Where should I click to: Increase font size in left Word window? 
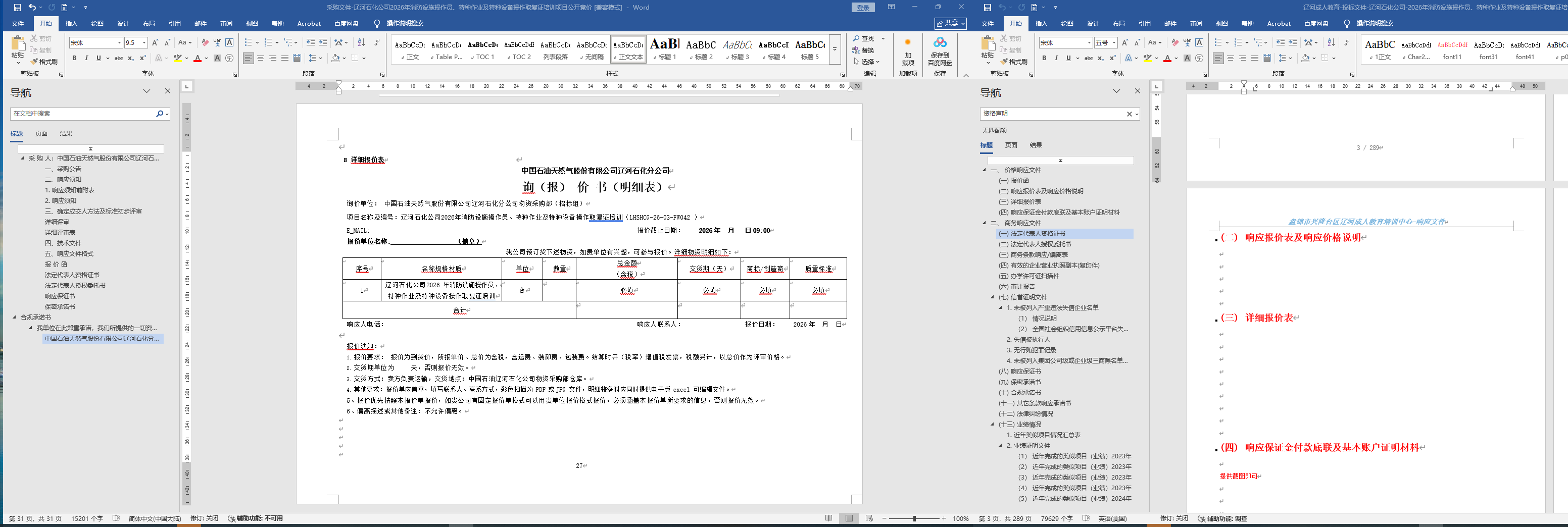(x=155, y=42)
